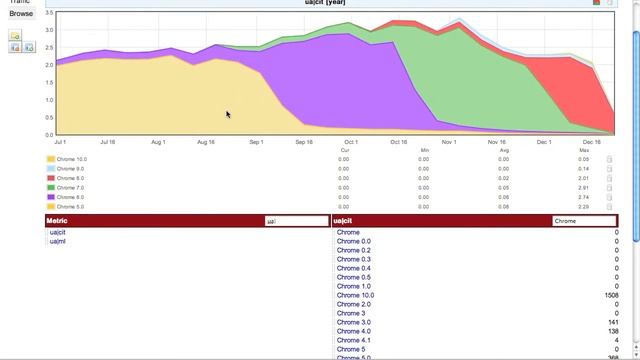This screenshot has height=360, width=640.
Task: Click the 138 count for Chrome 4.0
Action: coord(613,331)
